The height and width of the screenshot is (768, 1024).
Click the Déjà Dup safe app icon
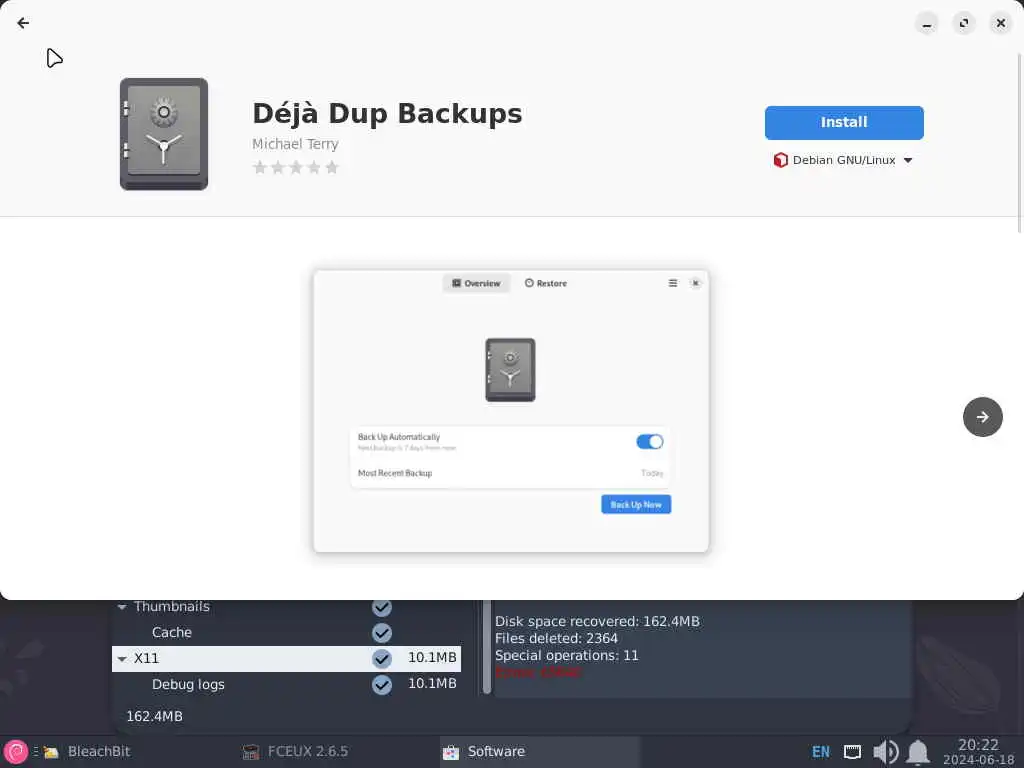(x=164, y=134)
